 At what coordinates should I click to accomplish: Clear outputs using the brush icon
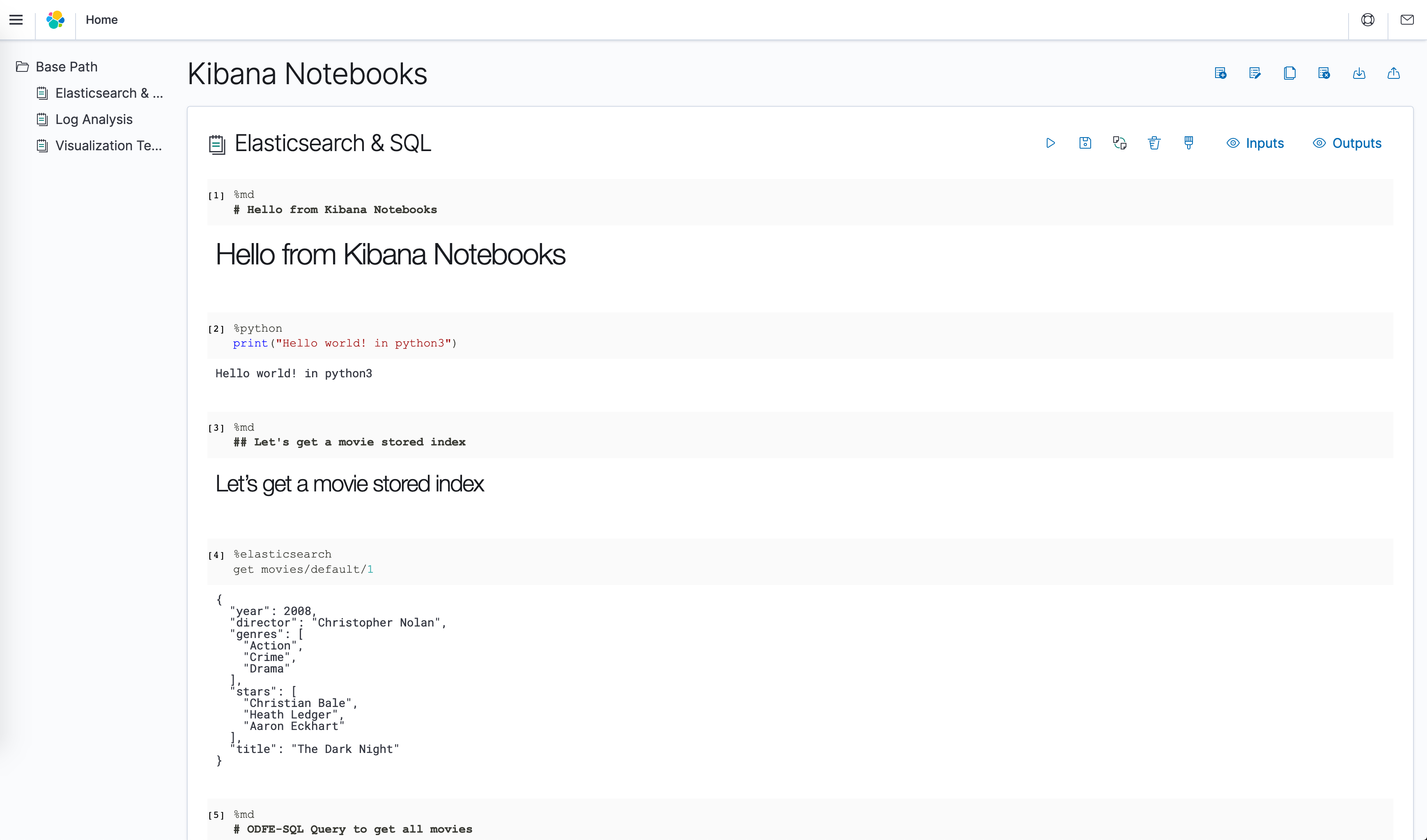[1188, 143]
